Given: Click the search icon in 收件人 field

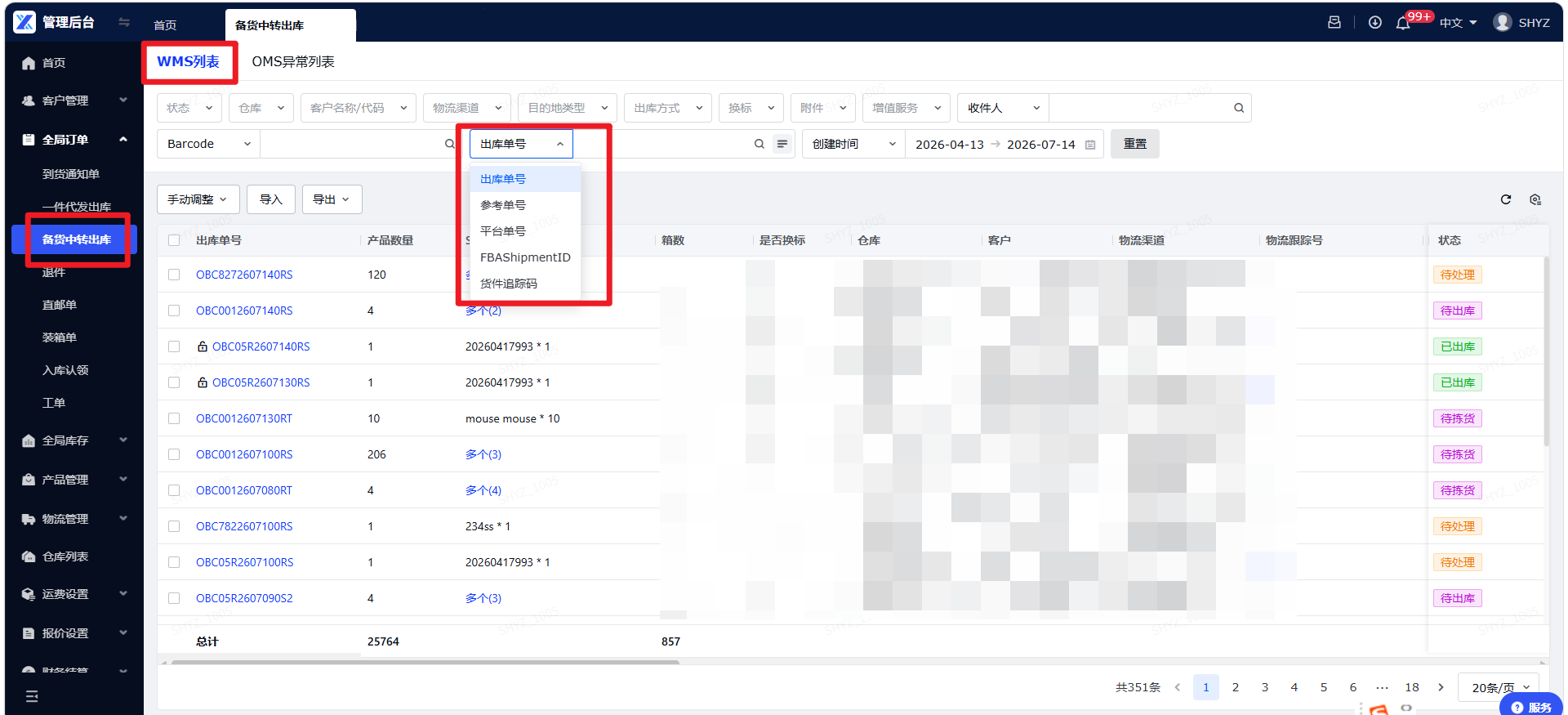Looking at the screenshot, I should [1239, 108].
